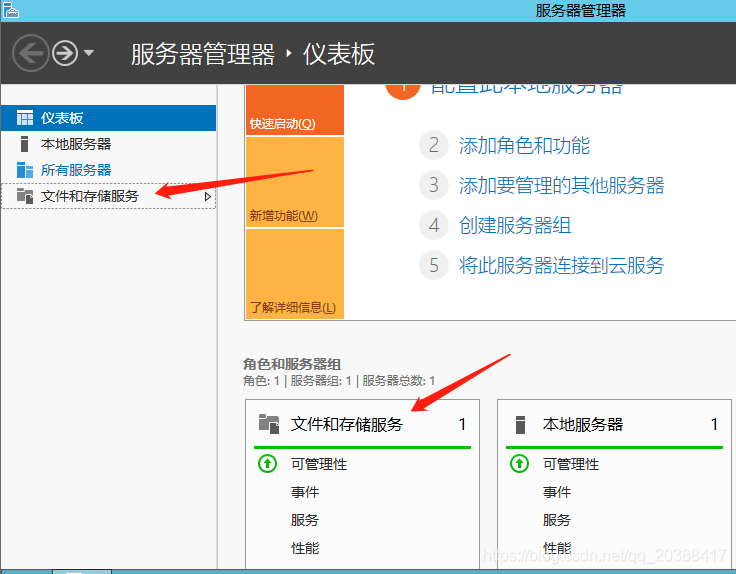Select 所有服务器 in the sidebar
The height and width of the screenshot is (574, 736).
pos(75,170)
